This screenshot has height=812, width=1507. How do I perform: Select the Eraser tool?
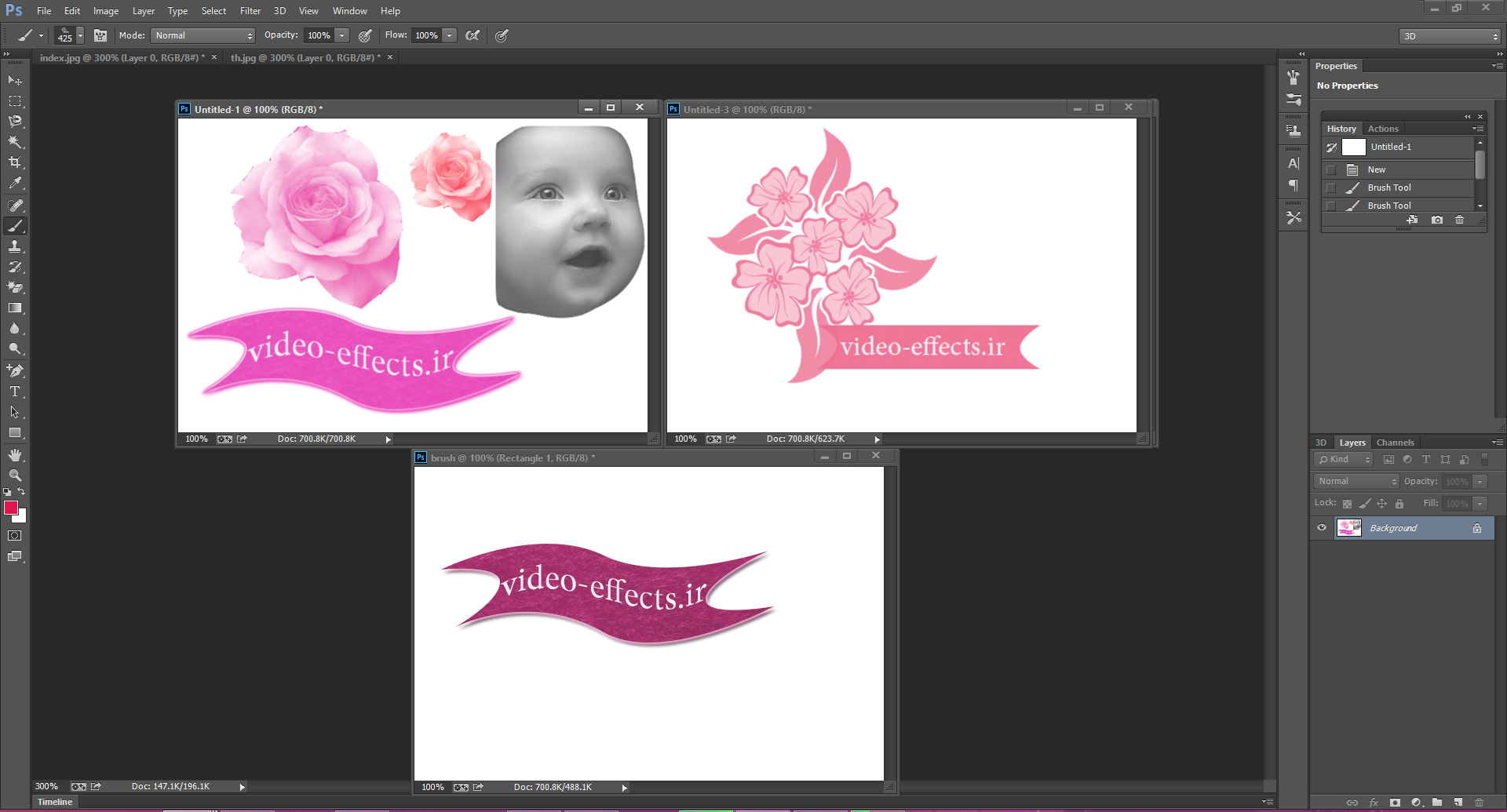[15, 287]
